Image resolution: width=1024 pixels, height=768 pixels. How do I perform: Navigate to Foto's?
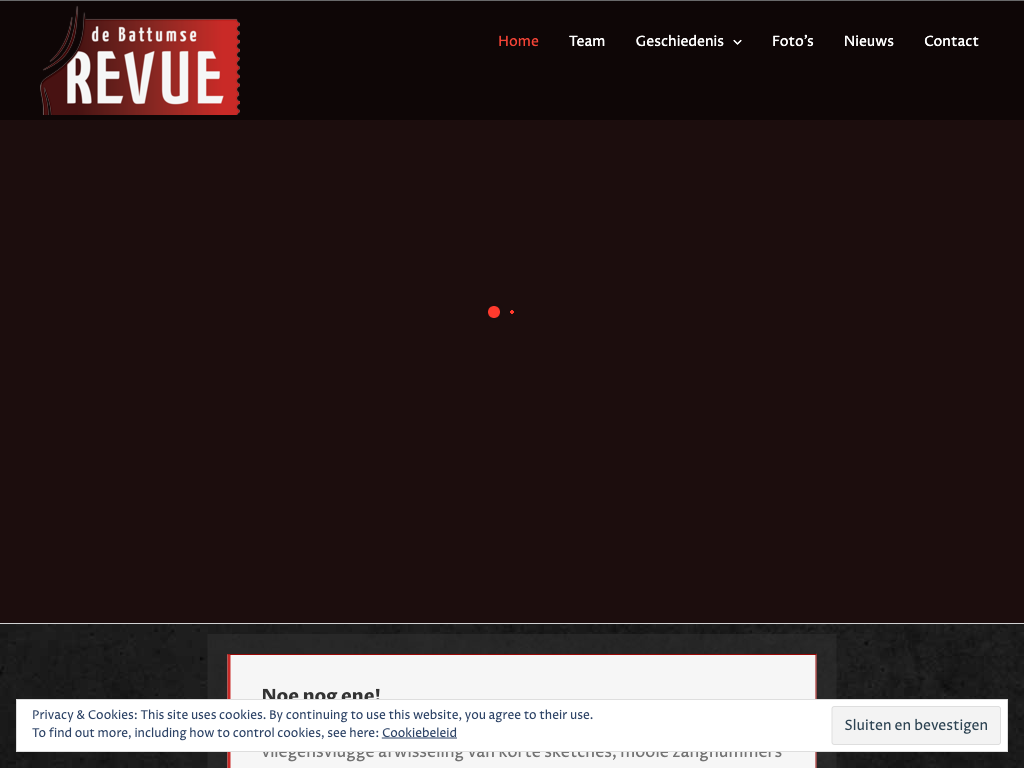792,41
